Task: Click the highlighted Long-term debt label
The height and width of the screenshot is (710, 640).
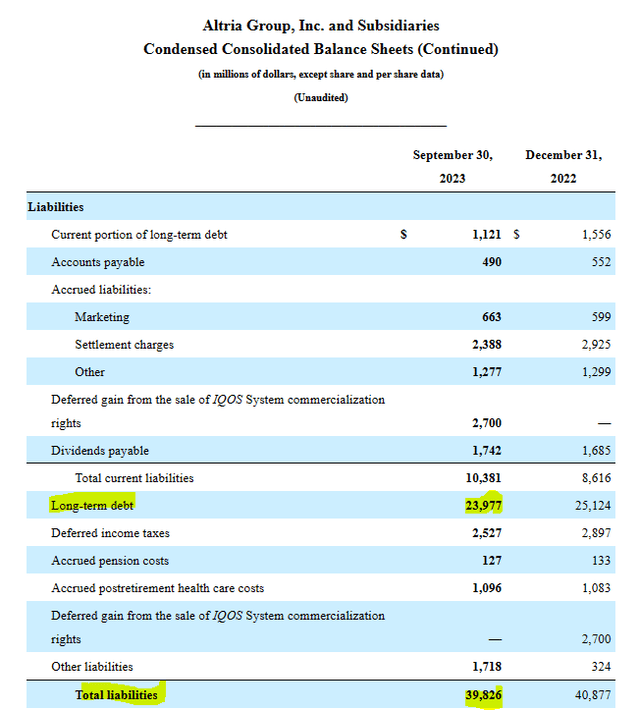Action: click(x=92, y=505)
